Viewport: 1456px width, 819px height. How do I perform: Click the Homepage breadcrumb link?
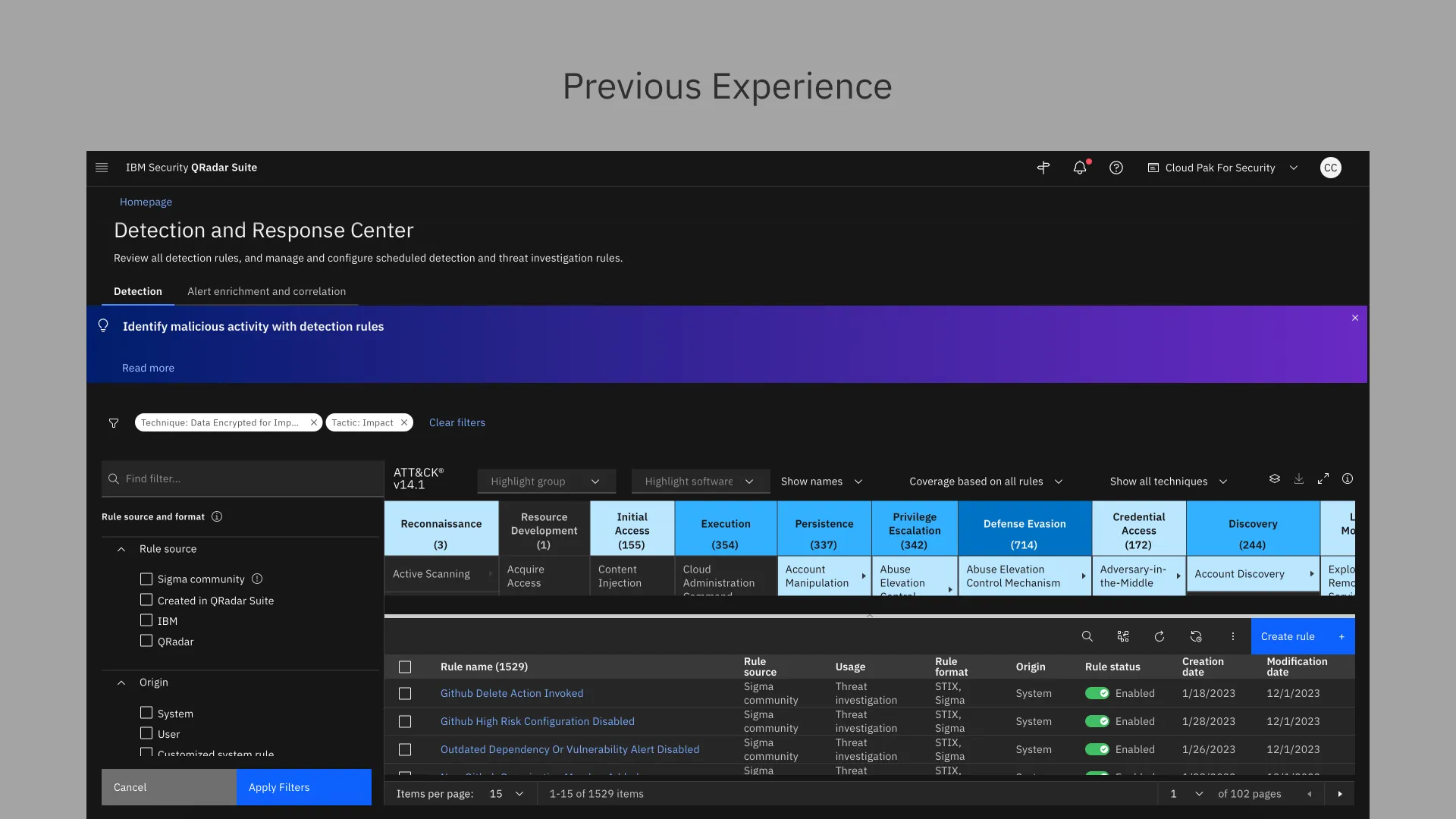146,202
